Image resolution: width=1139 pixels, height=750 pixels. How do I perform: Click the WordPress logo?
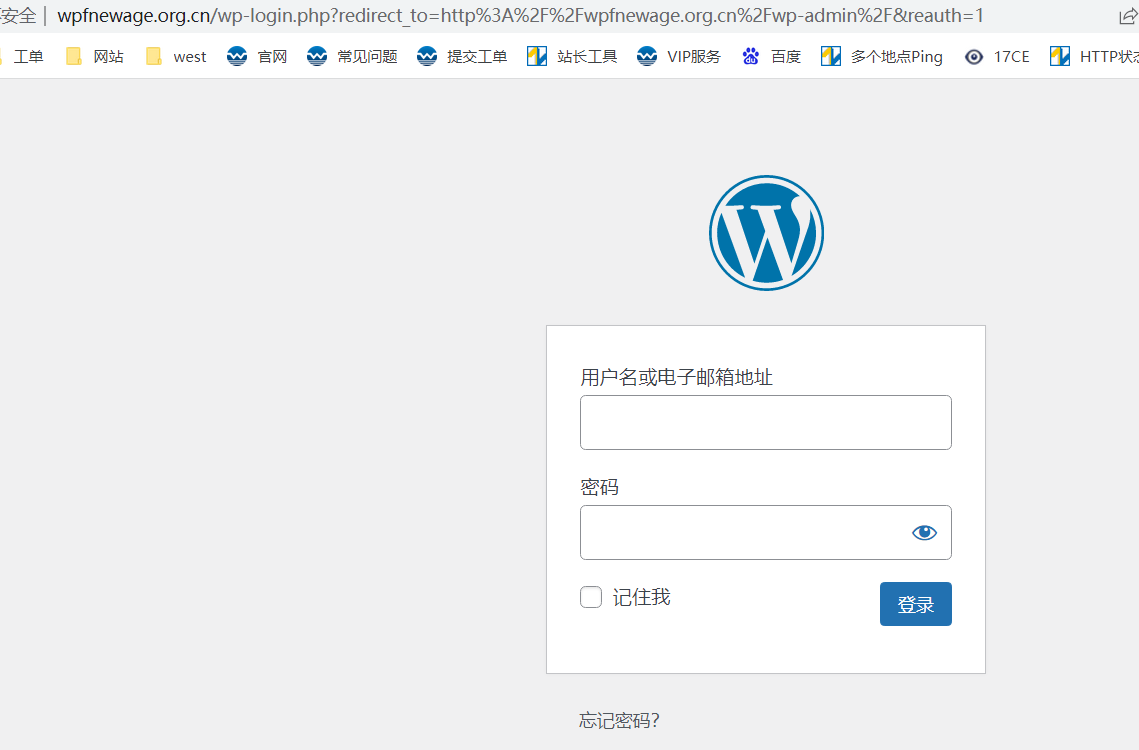(x=766, y=233)
